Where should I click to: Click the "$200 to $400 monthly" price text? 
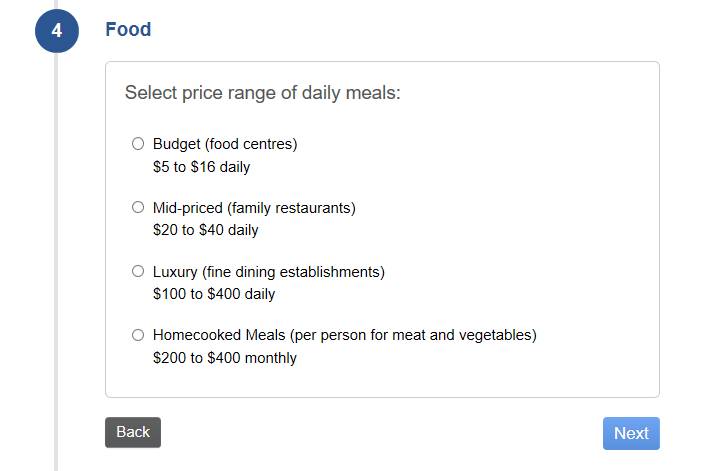point(224,358)
